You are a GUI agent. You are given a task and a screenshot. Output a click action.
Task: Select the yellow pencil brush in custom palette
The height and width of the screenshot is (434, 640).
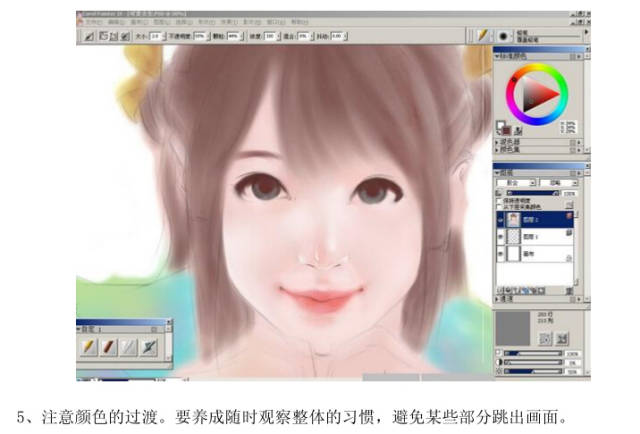(x=89, y=347)
